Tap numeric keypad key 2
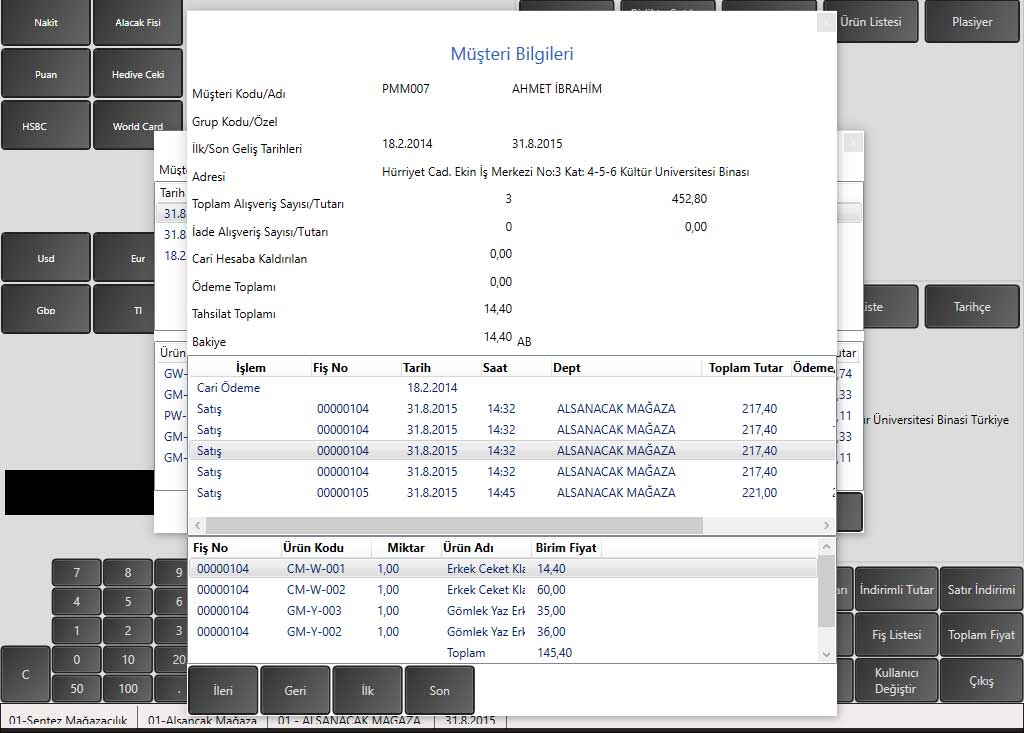The width and height of the screenshot is (1024, 733). (128, 630)
